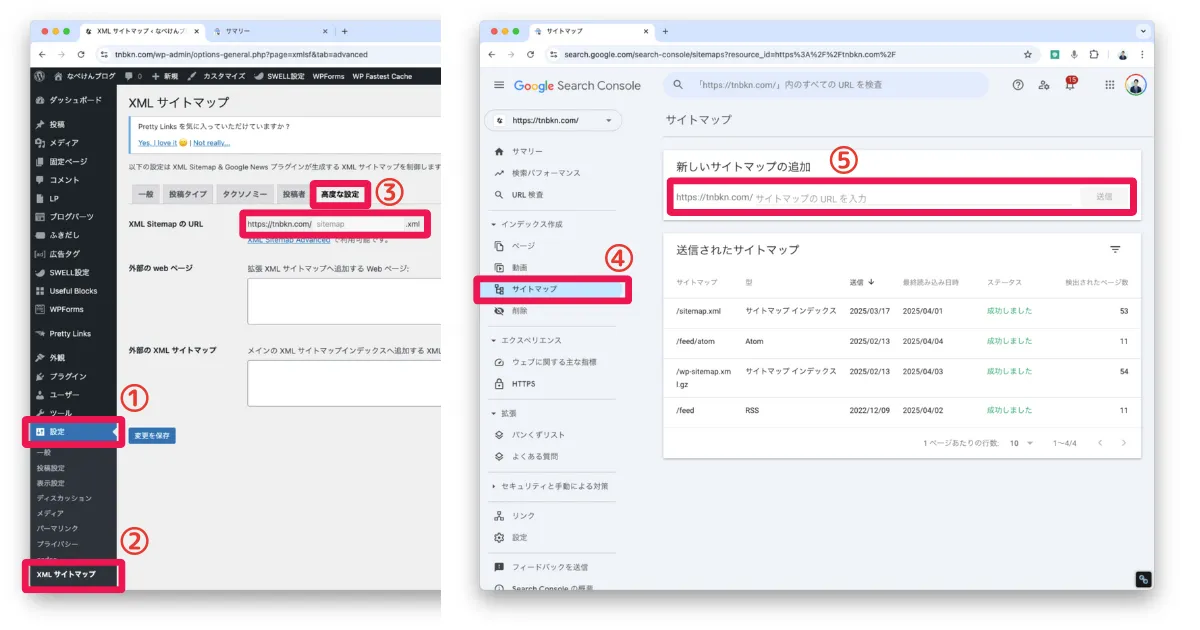Open HTTPS report in Search Console sidebar

click(x=524, y=384)
